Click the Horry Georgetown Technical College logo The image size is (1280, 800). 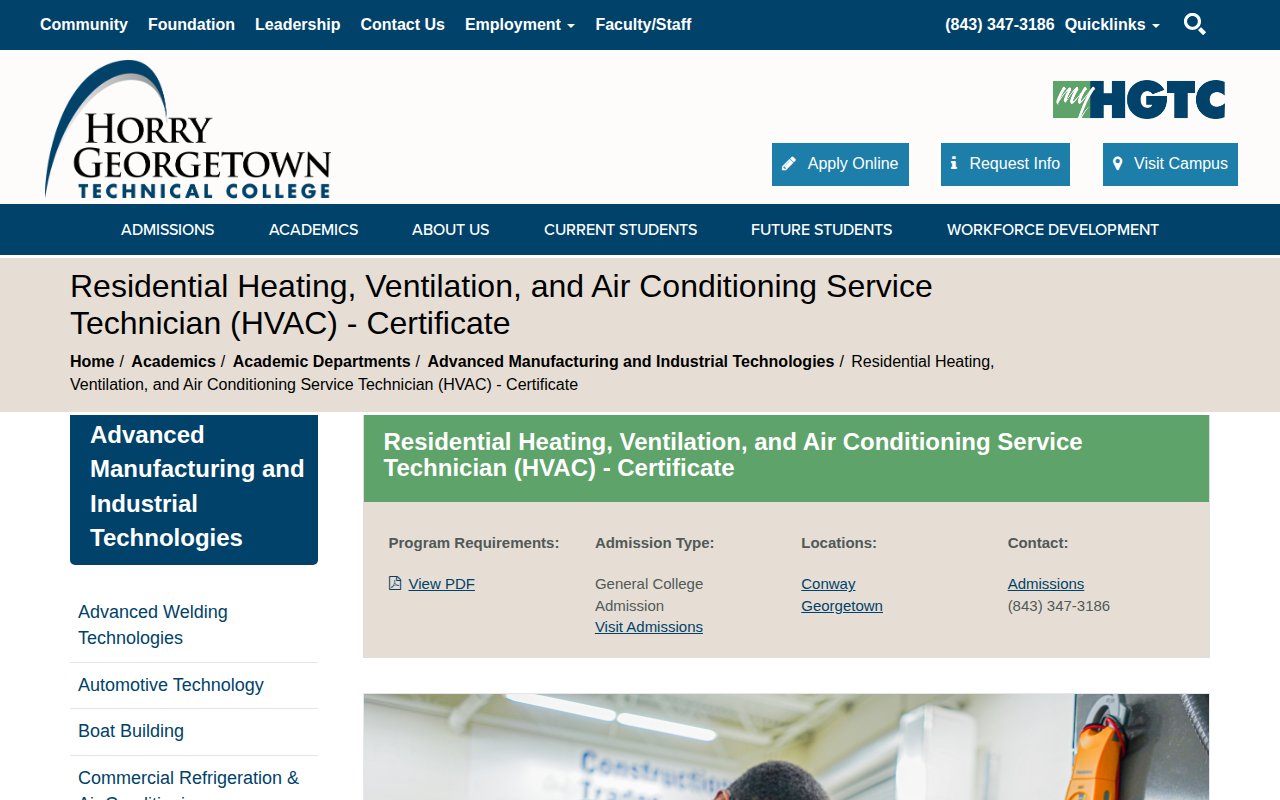tap(188, 130)
